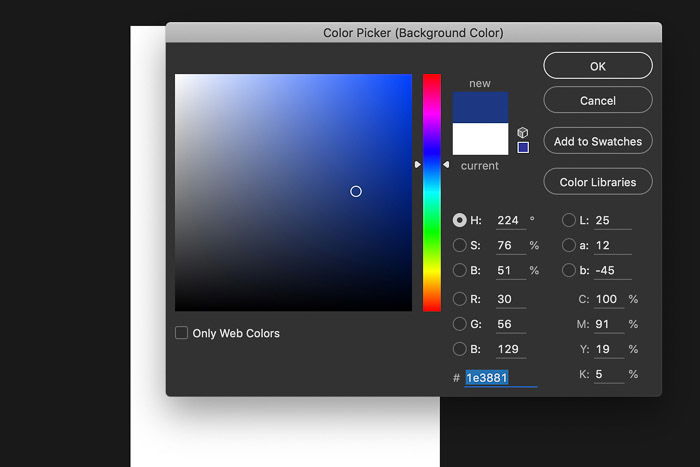The image size is (700, 467).
Task: Click the new color blue swatch
Action: pos(480,108)
